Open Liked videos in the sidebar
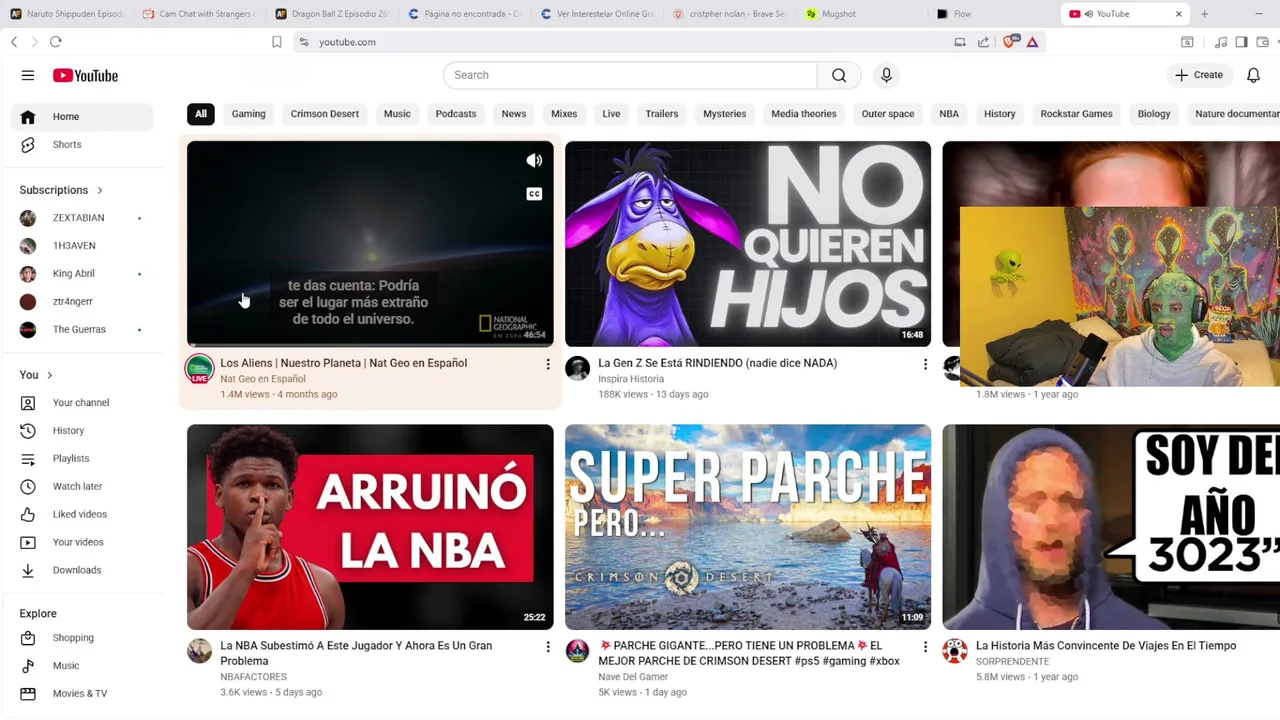 pyautogui.click(x=83, y=514)
